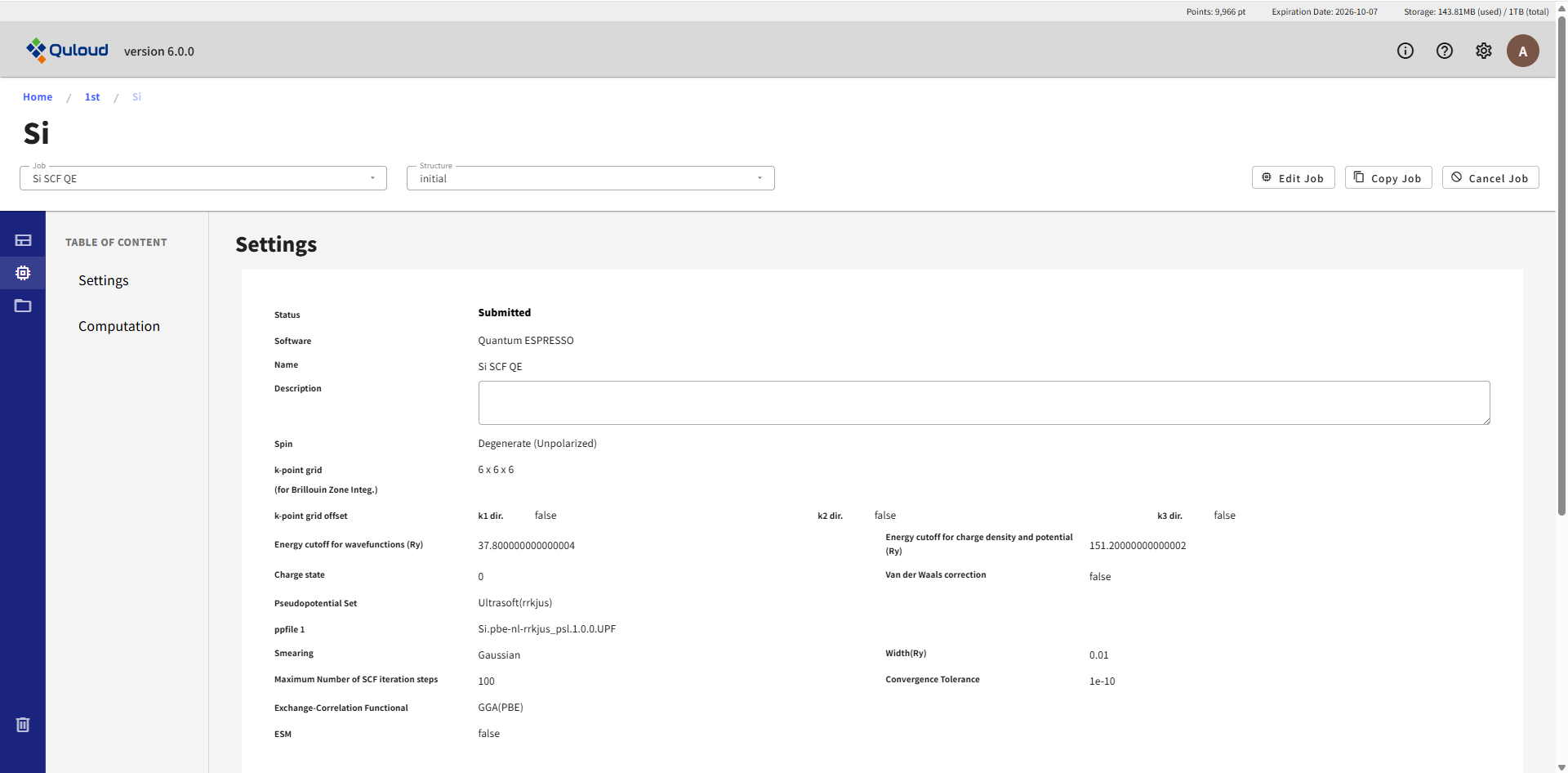Click the Quloud logo icon

[36, 51]
